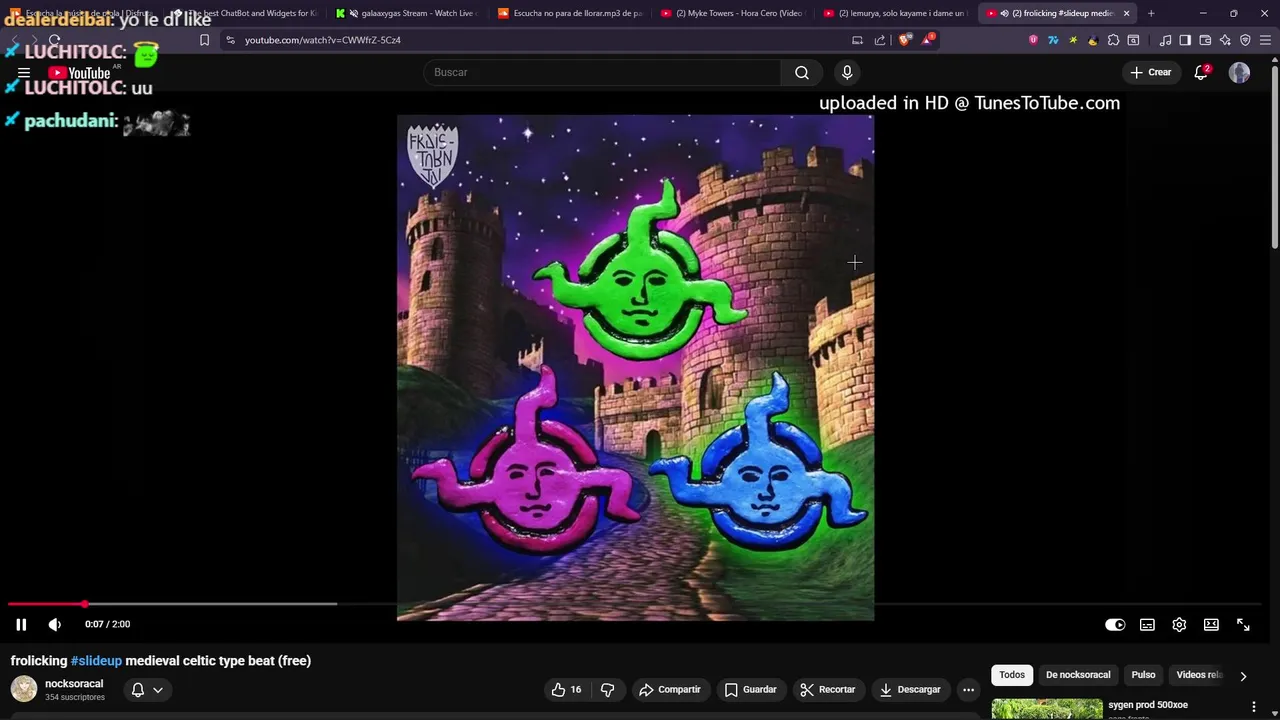The height and width of the screenshot is (720, 1280).
Task: Go to the YouTube home logo
Action: [79, 73]
